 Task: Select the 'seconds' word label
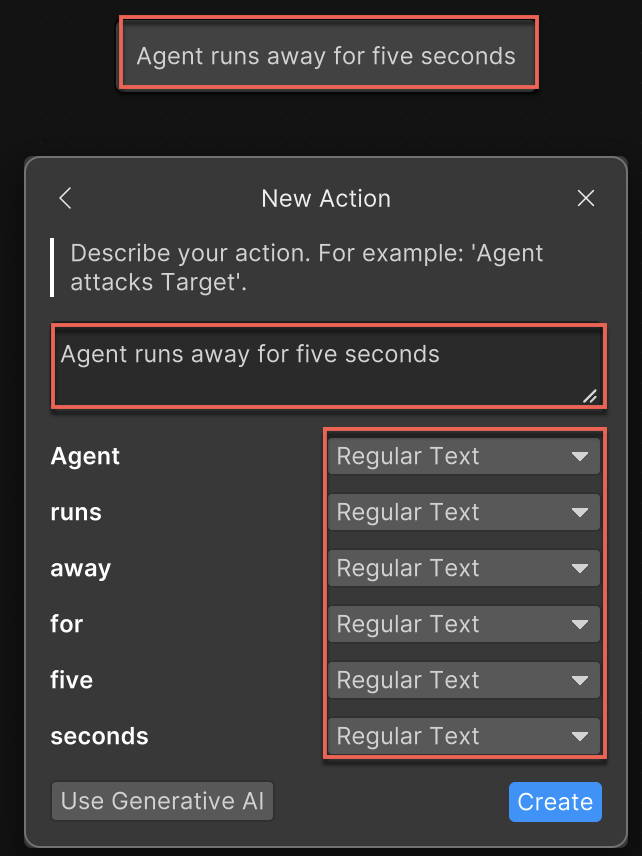(99, 737)
